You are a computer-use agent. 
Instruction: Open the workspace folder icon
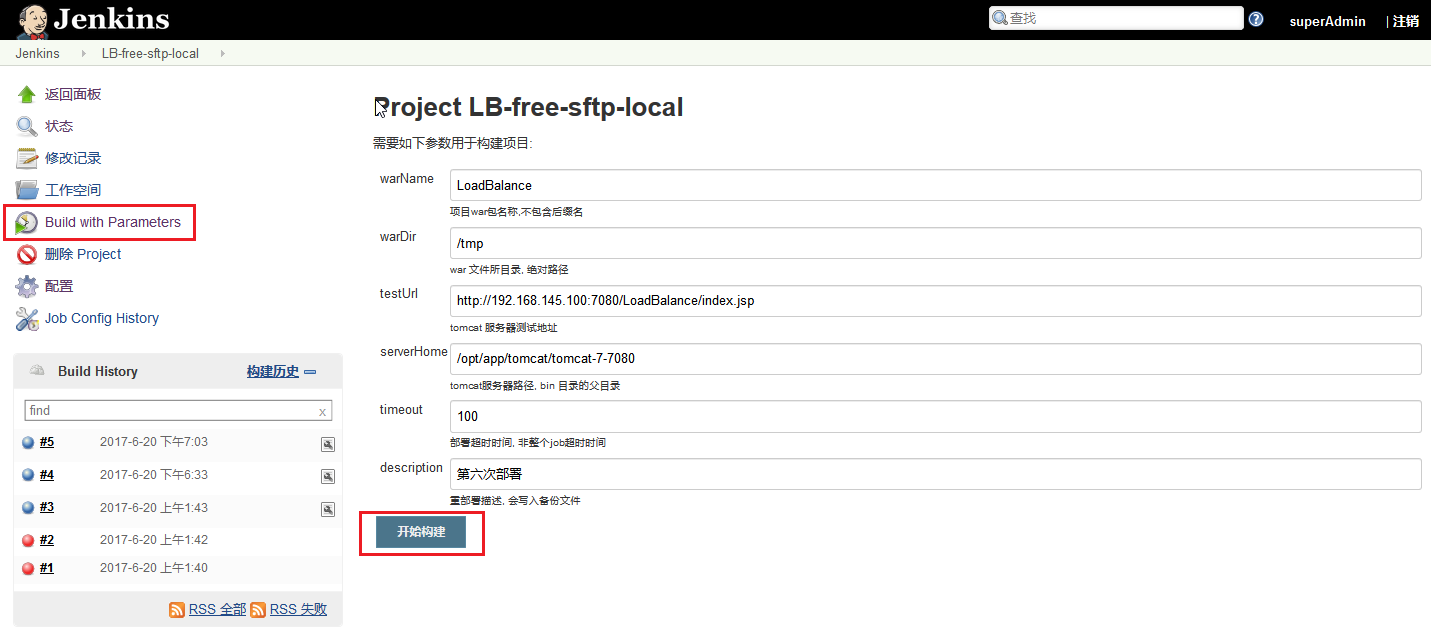pos(27,190)
